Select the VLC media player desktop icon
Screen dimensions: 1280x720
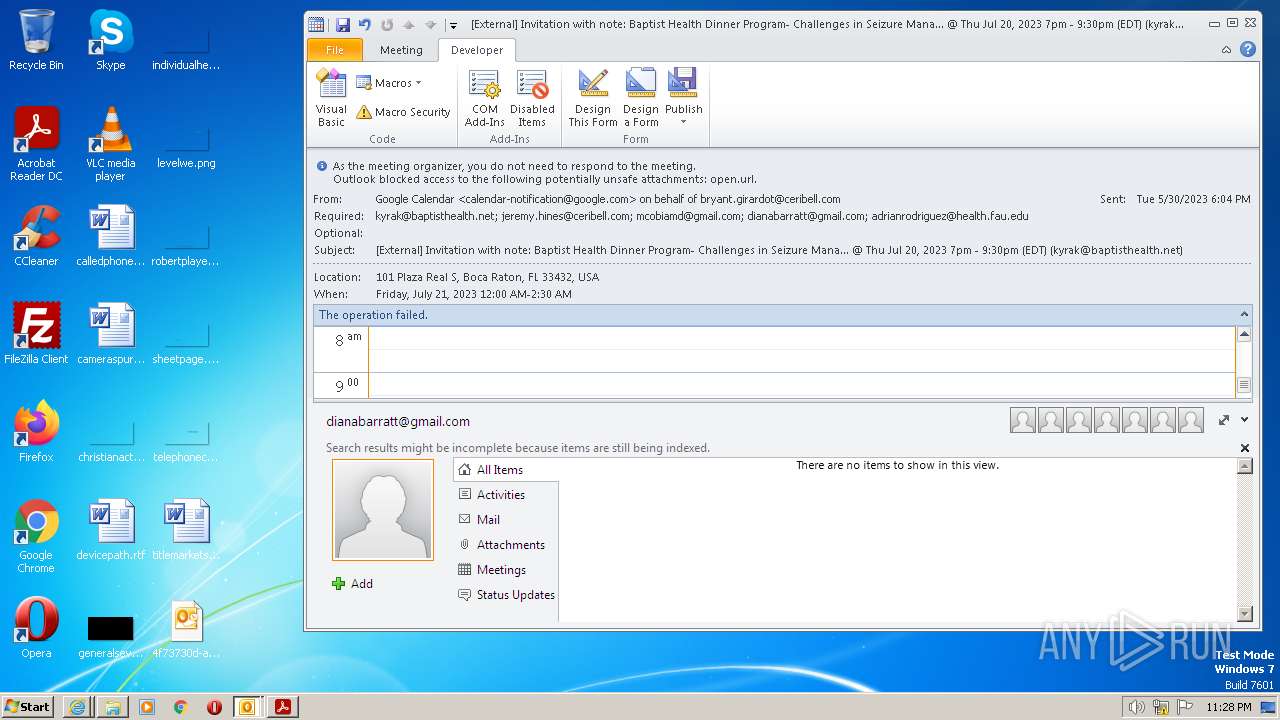(x=110, y=145)
